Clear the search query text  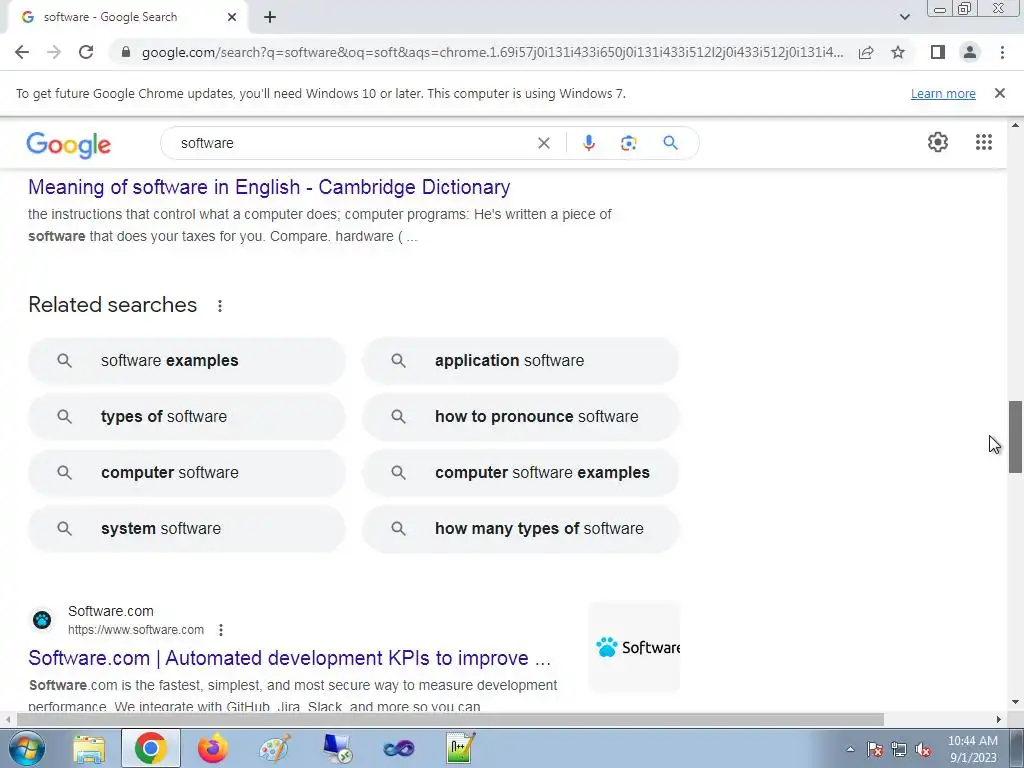pos(543,143)
